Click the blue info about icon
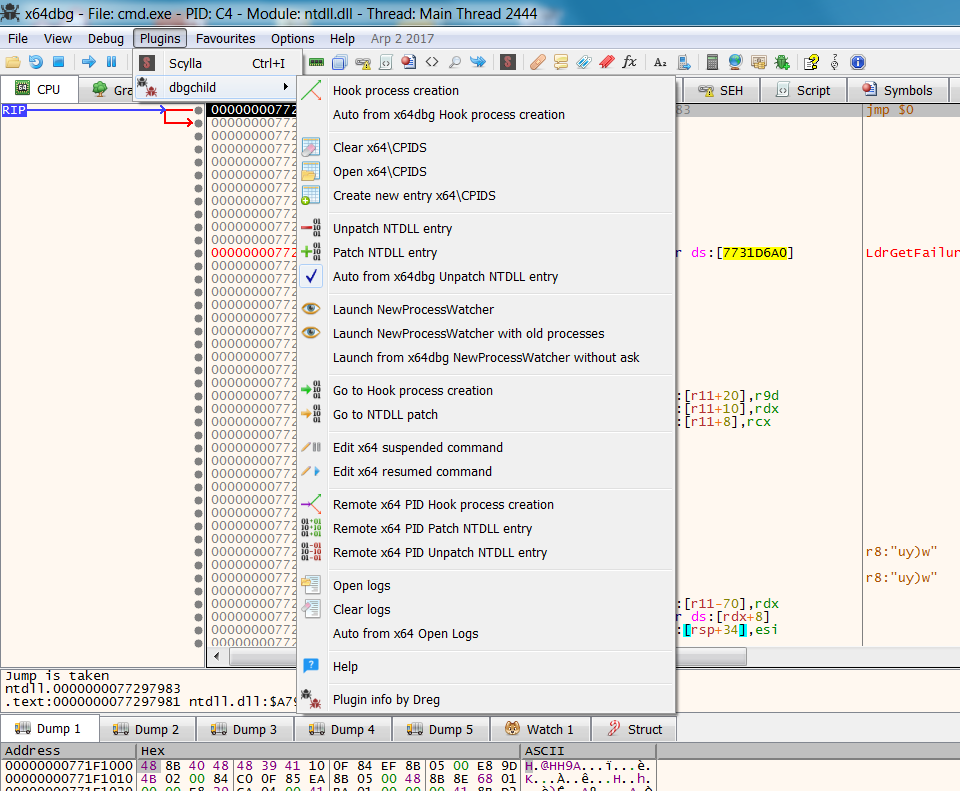 pos(857,62)
